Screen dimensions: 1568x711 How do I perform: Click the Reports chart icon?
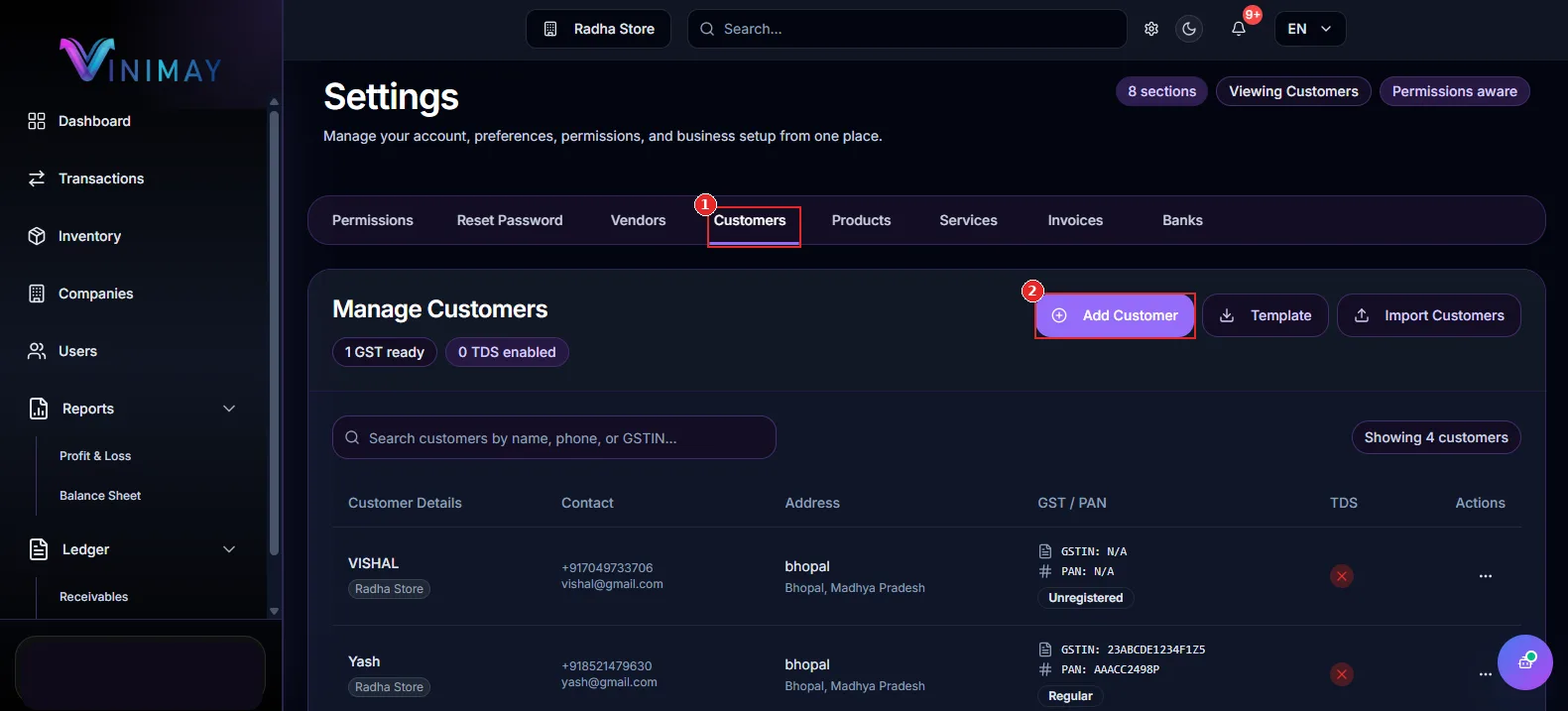[x=39, y=409]
